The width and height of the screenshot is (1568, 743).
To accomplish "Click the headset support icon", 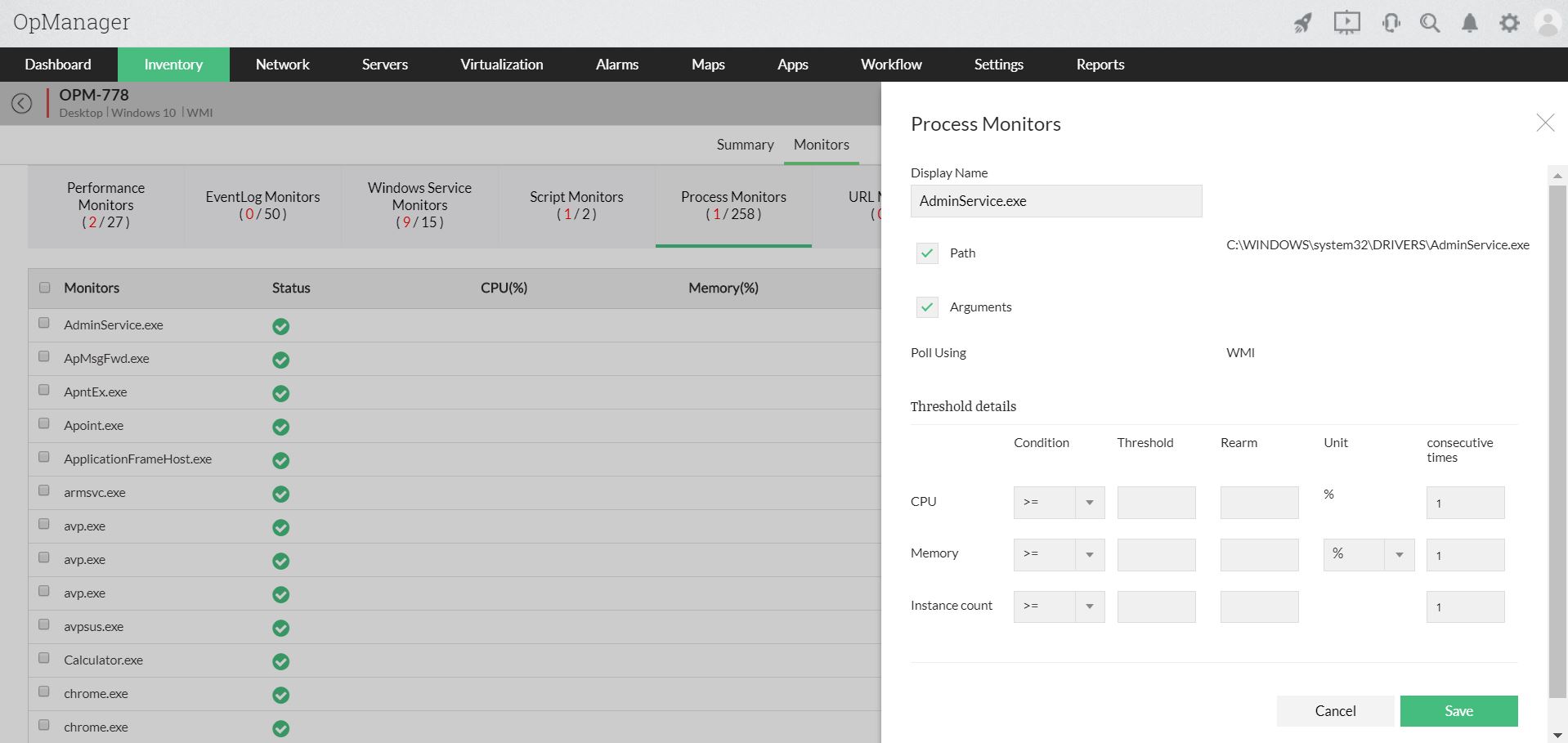I will point(1391,23).
